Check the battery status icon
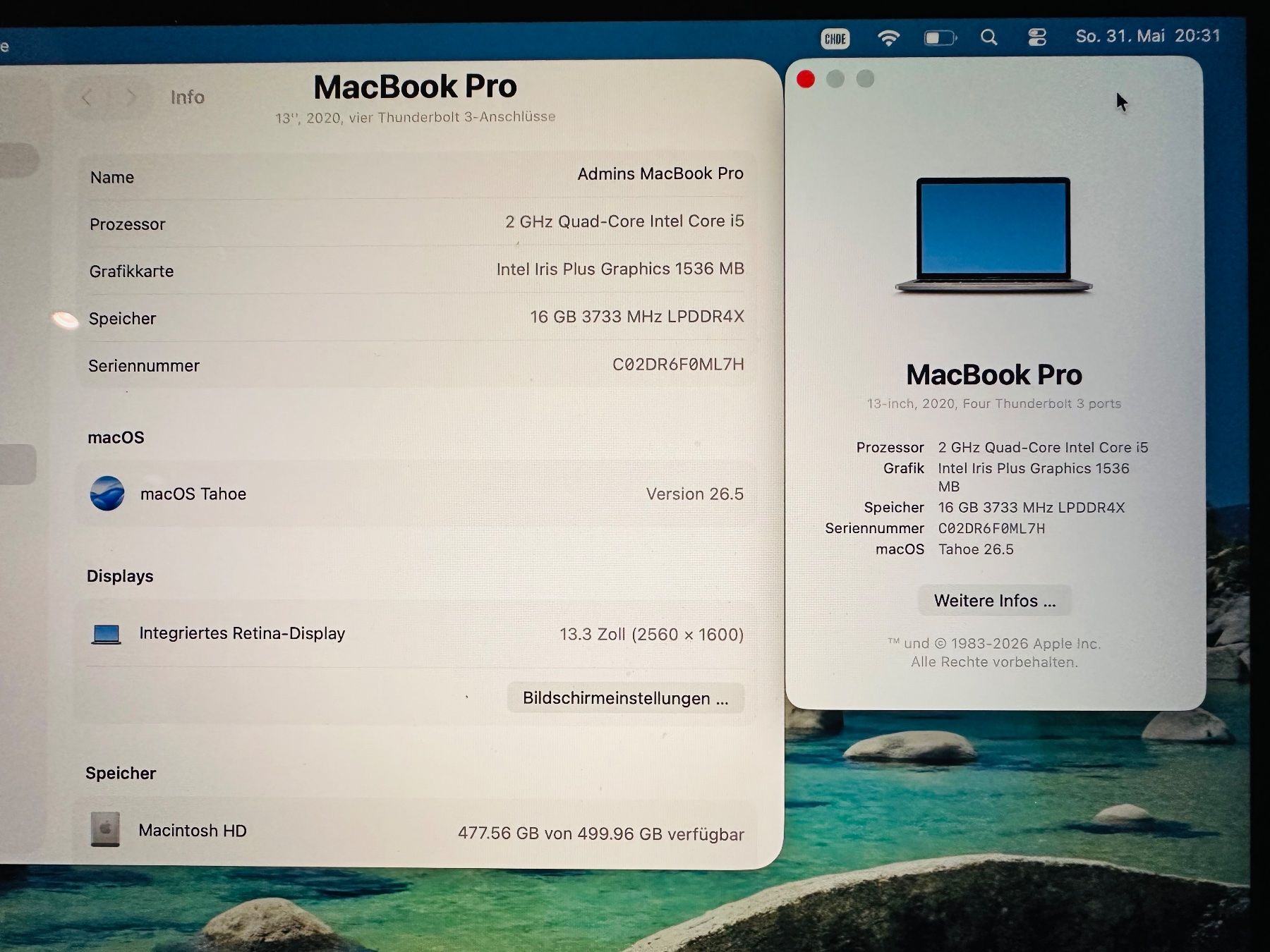 [x=941, y=38]
